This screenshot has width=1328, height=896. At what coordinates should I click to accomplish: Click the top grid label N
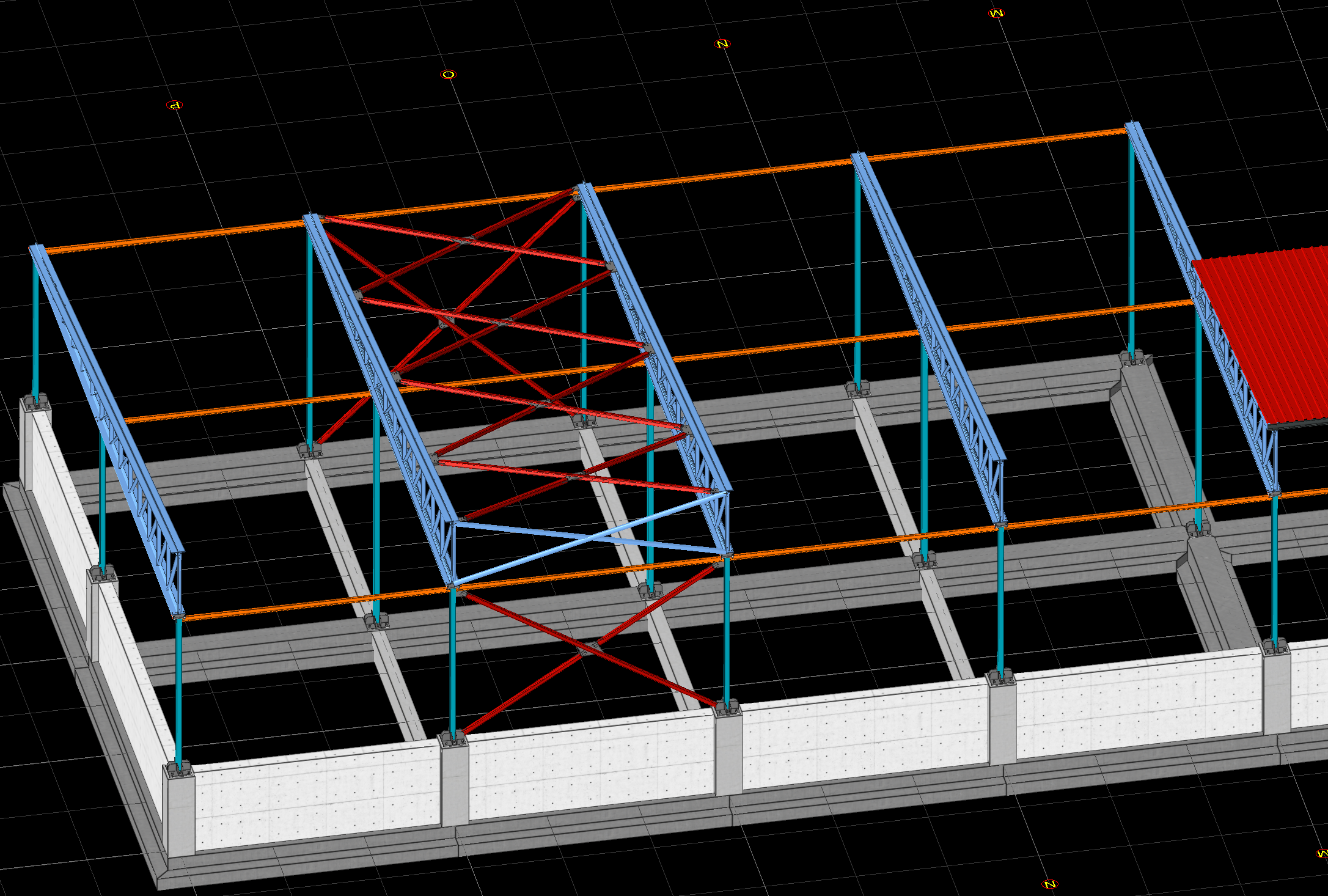tap(722, 44)
